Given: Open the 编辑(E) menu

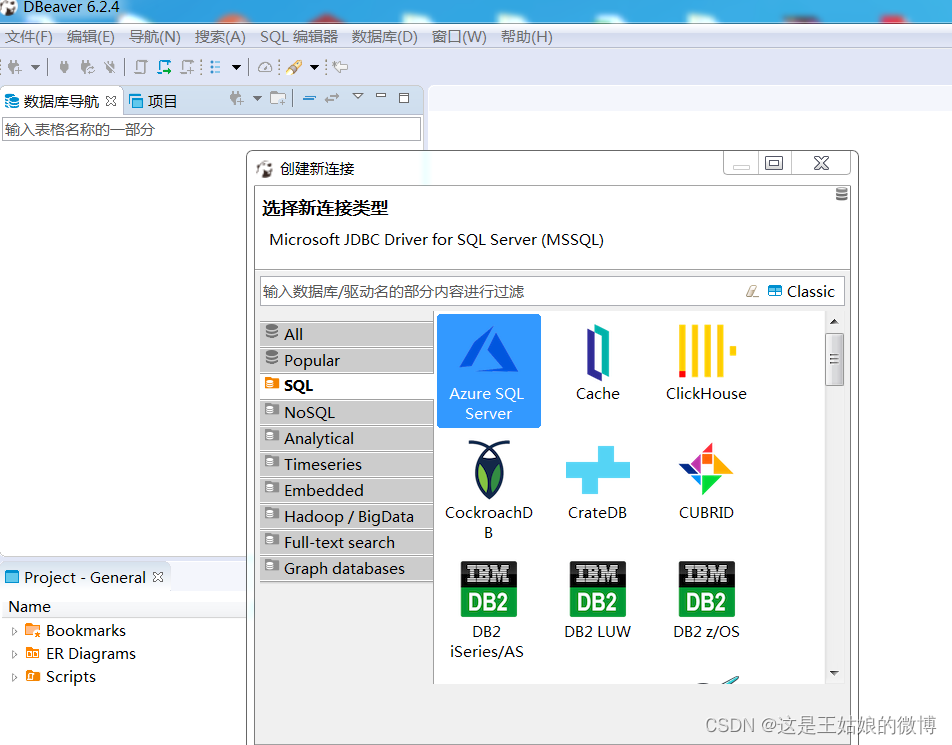Looking at the screenshot, I should point(90,37).
